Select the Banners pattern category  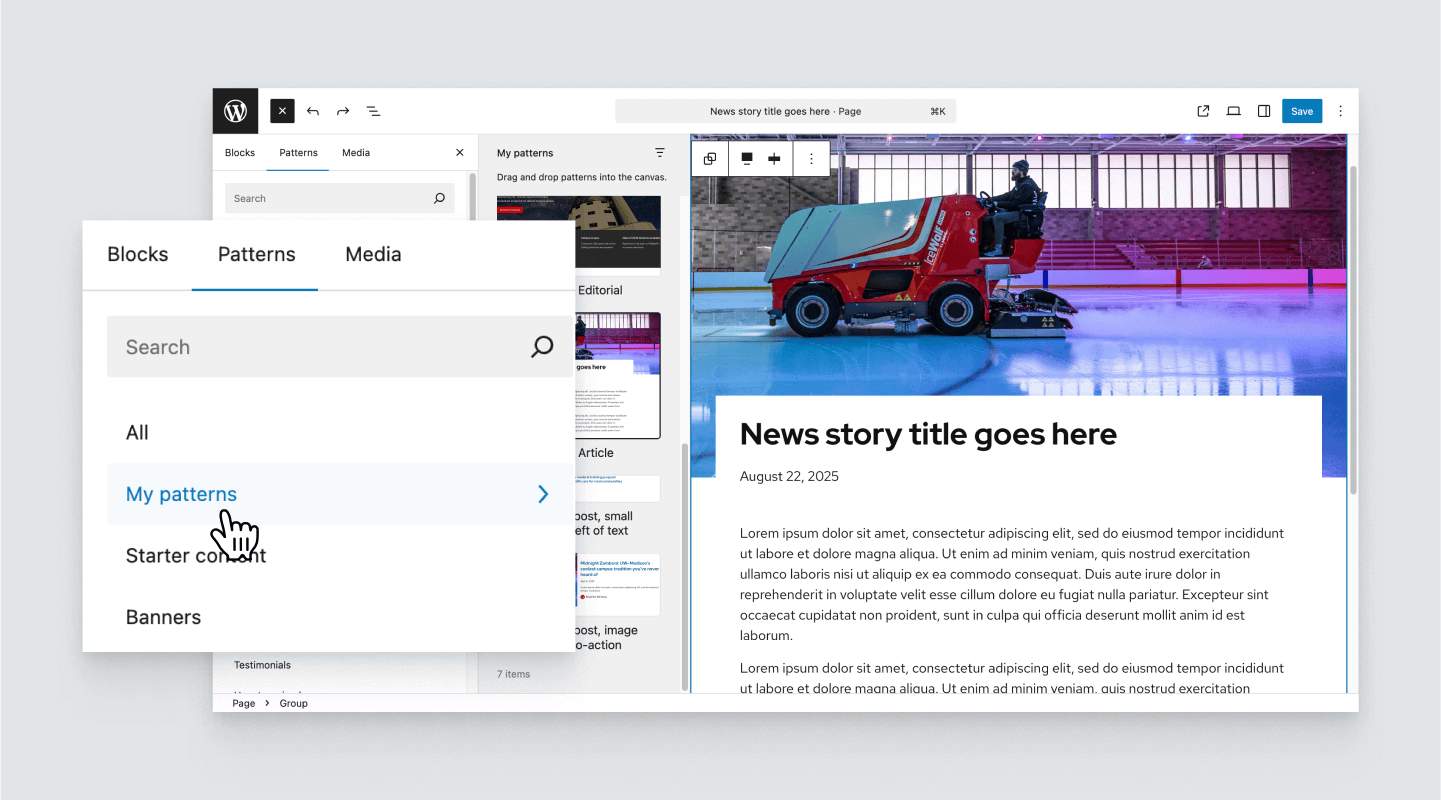164,617
